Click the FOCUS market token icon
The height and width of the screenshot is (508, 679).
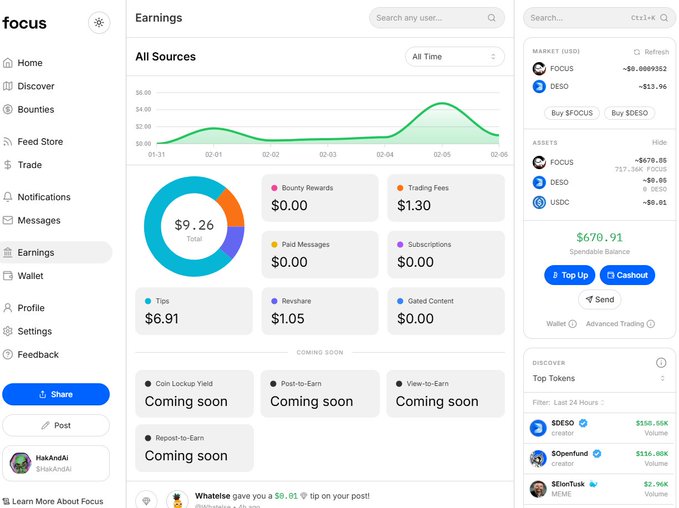[539, 68]
